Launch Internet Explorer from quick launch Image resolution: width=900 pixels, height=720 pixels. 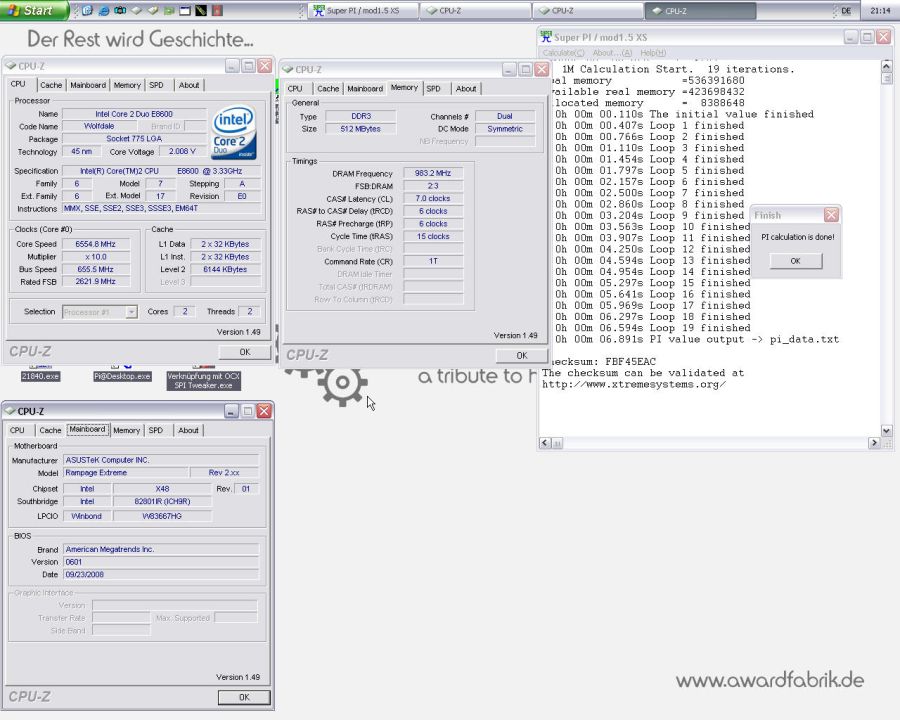coord(104,10)
